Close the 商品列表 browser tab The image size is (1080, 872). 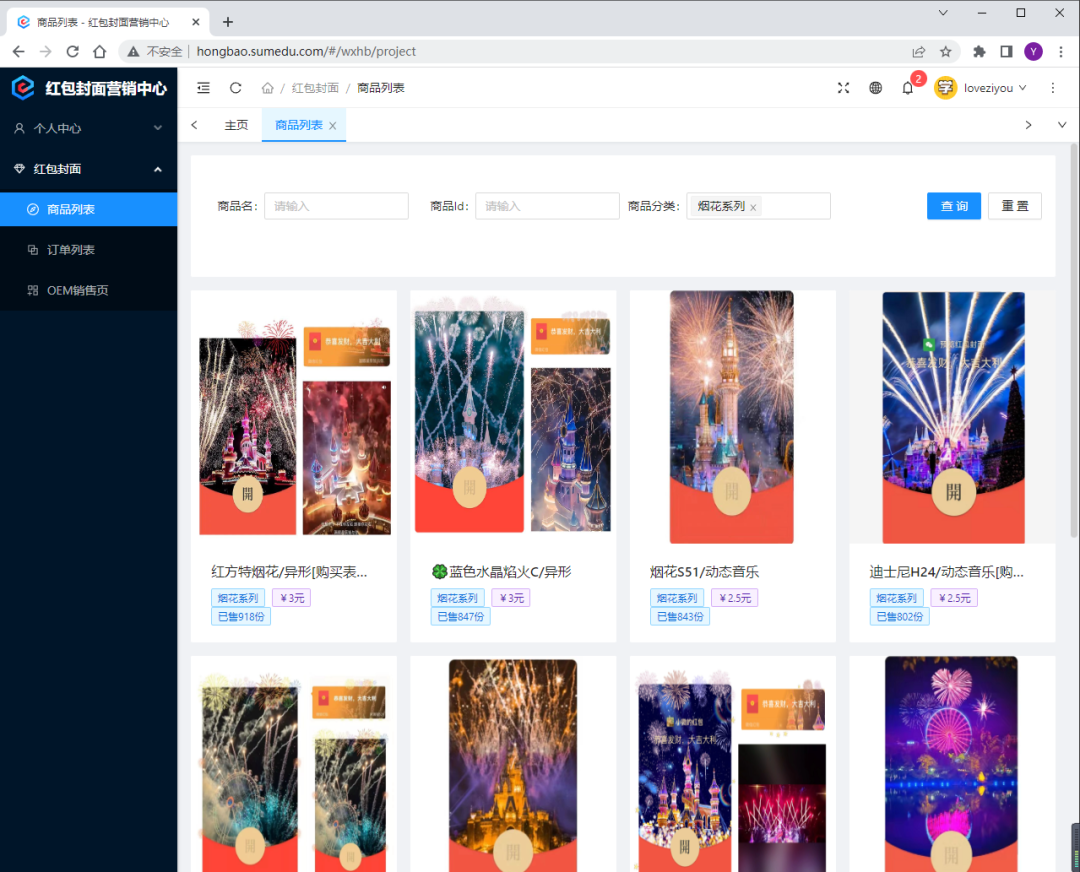coord(196,22)
